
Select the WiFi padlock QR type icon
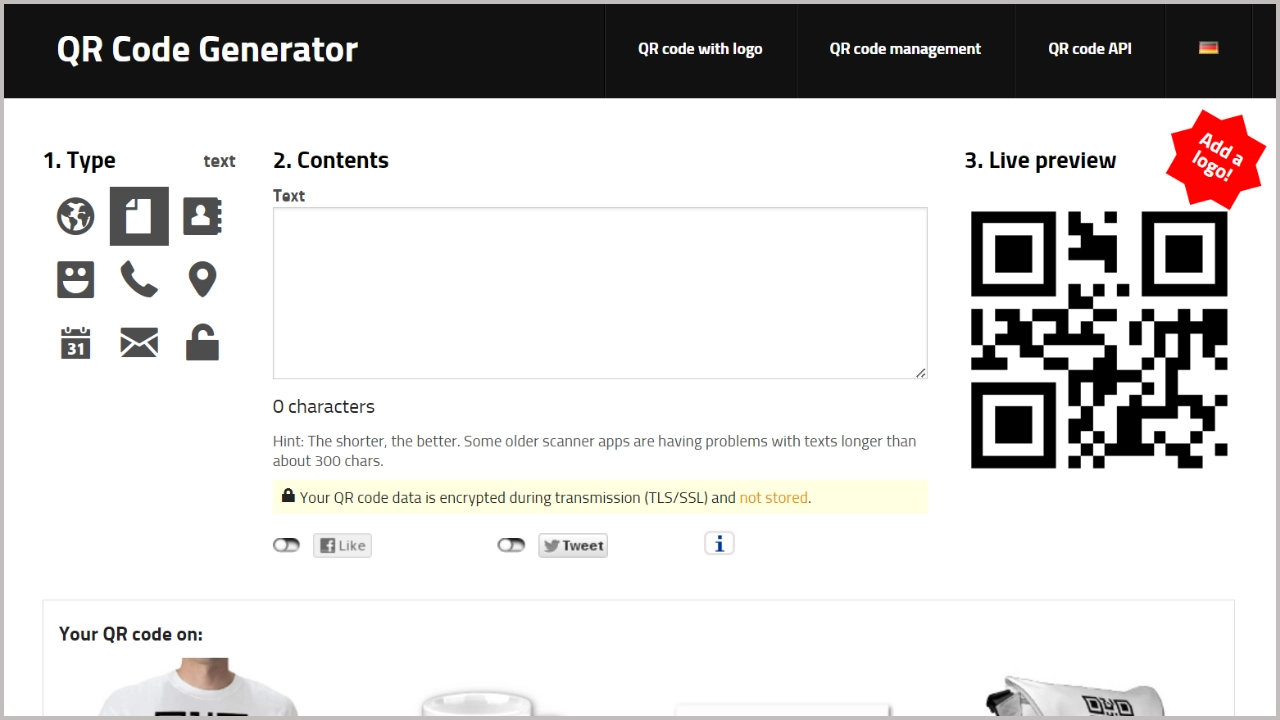tap(202, 343)
